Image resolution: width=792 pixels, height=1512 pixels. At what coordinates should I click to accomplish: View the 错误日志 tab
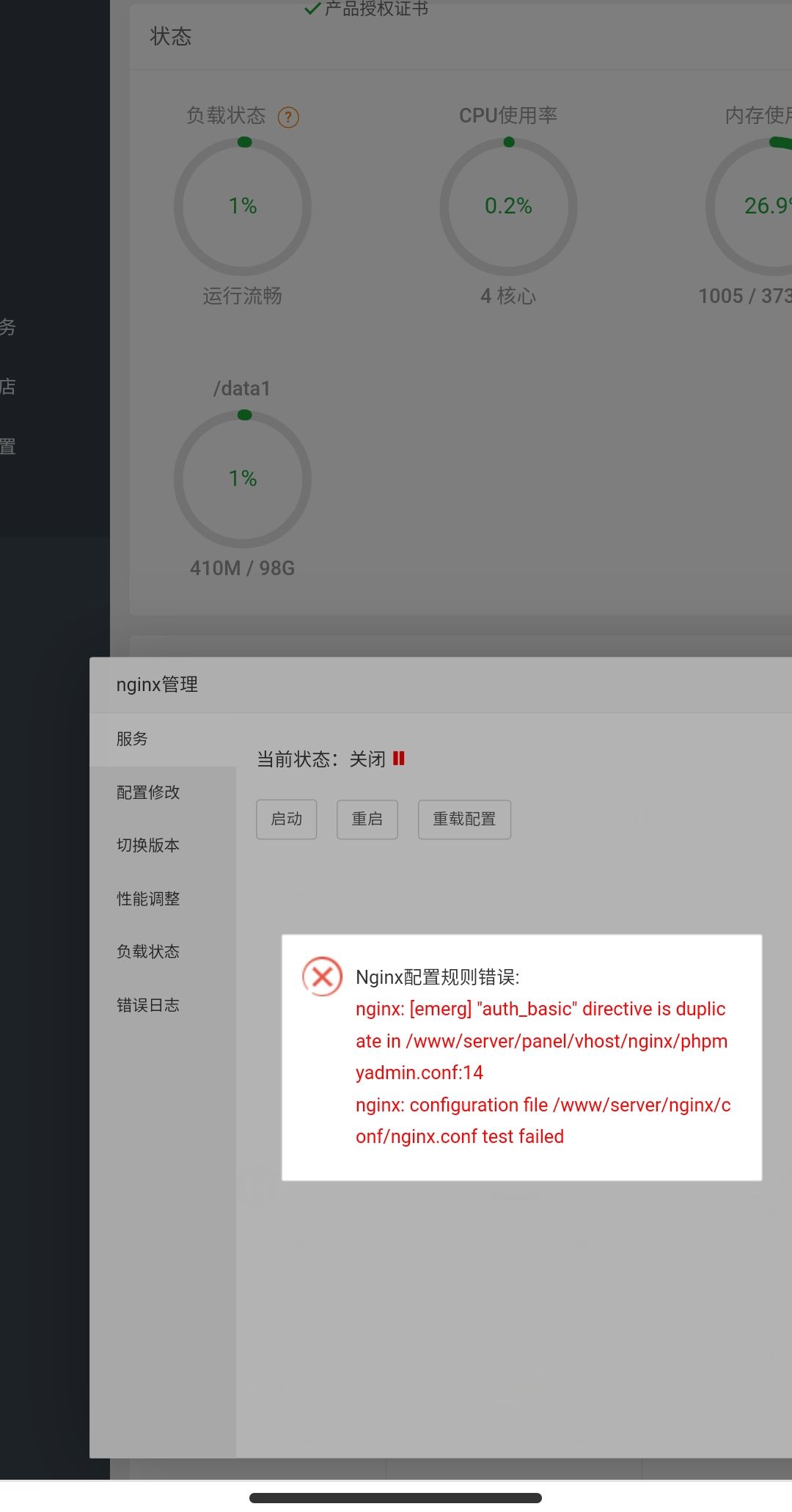163,1005
